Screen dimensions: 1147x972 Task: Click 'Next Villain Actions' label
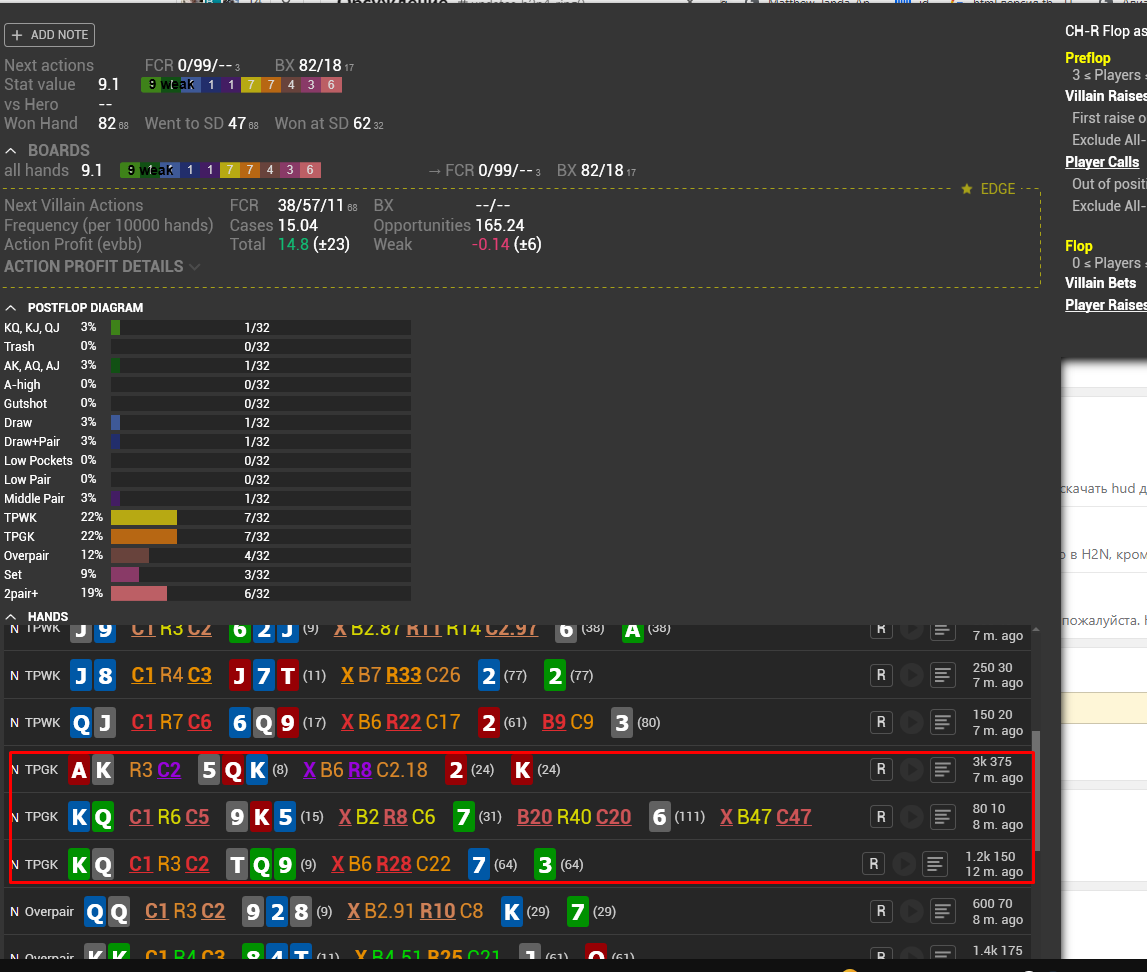74,206
